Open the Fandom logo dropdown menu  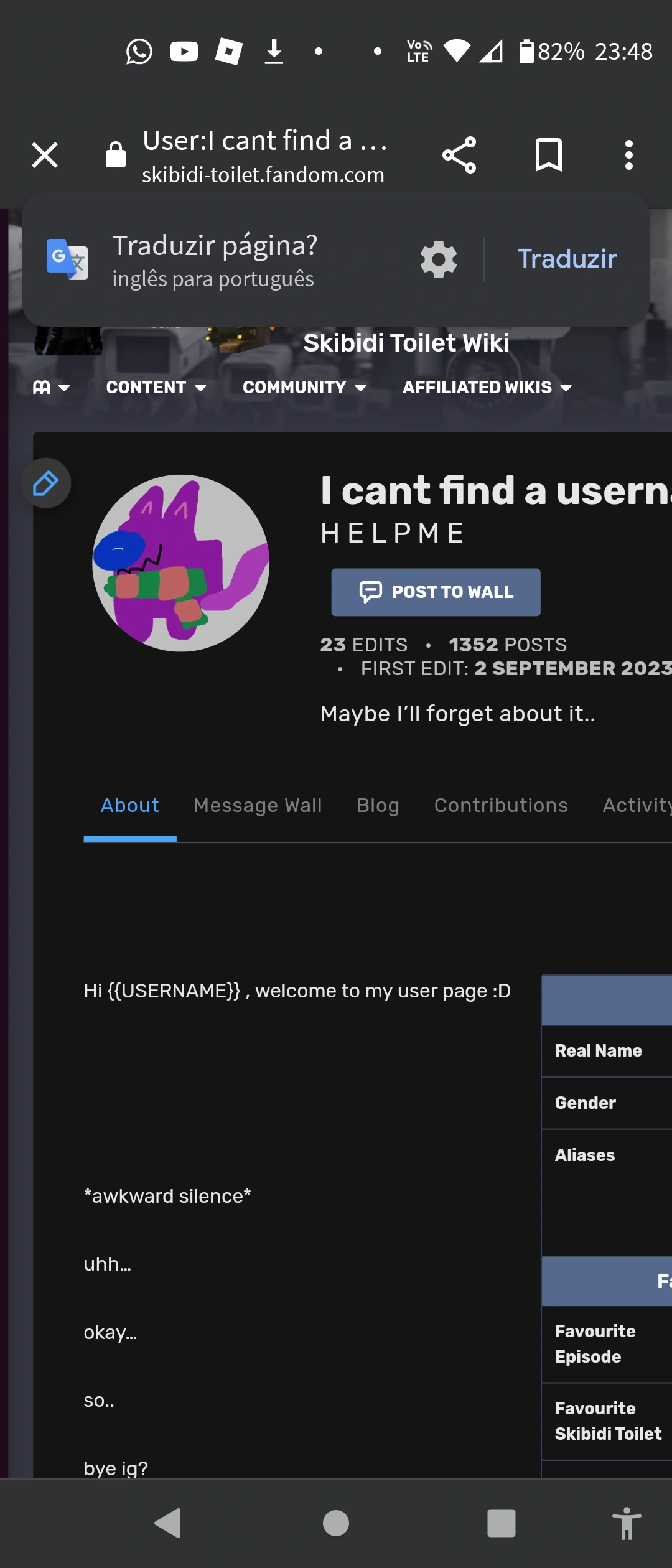point(51,388)
